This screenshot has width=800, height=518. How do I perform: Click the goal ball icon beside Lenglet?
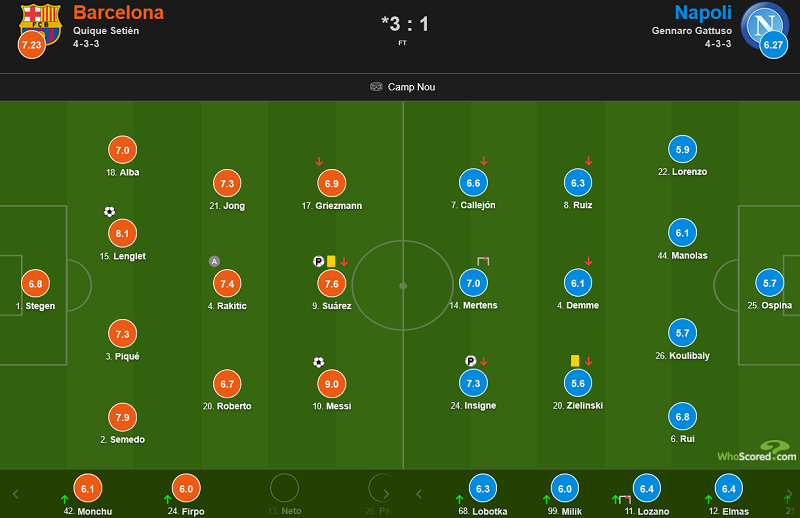(x=109, y=212)
